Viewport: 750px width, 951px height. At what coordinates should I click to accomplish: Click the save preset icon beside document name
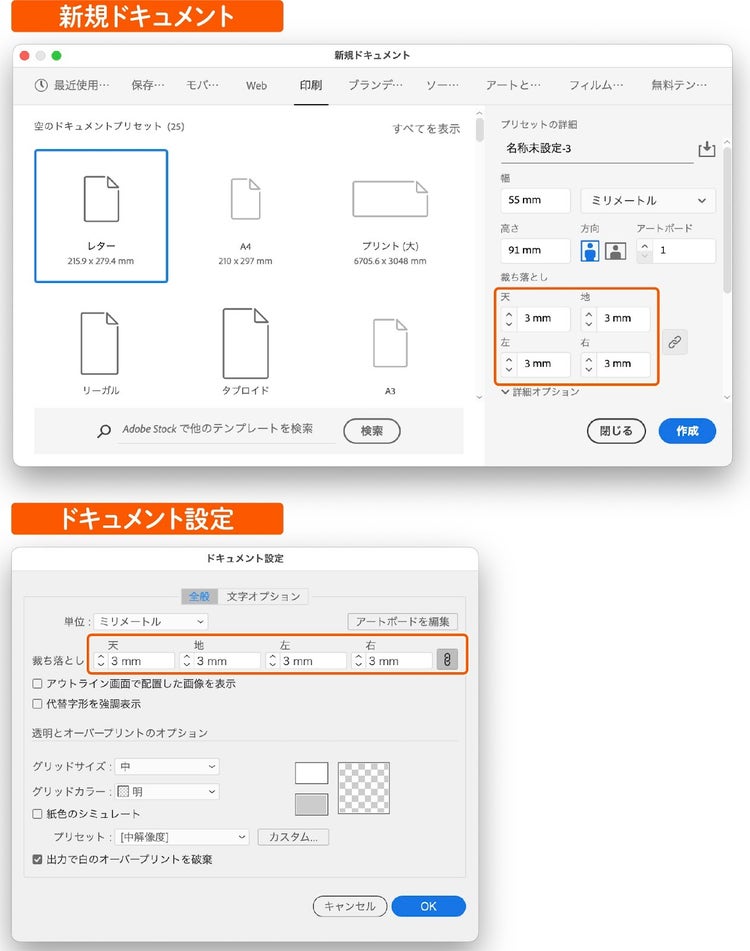point(706,149)
